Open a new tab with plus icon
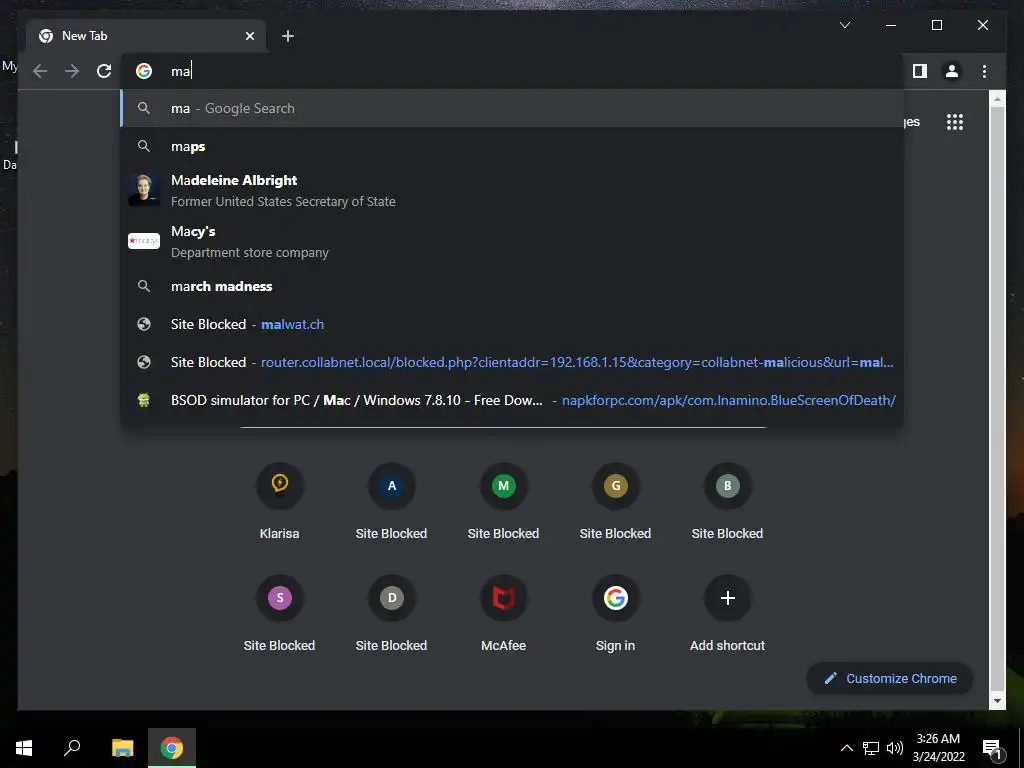Image resolution: width=1024 pixels, height=768 pixels. pyautogui.click(x=287, y=36)
